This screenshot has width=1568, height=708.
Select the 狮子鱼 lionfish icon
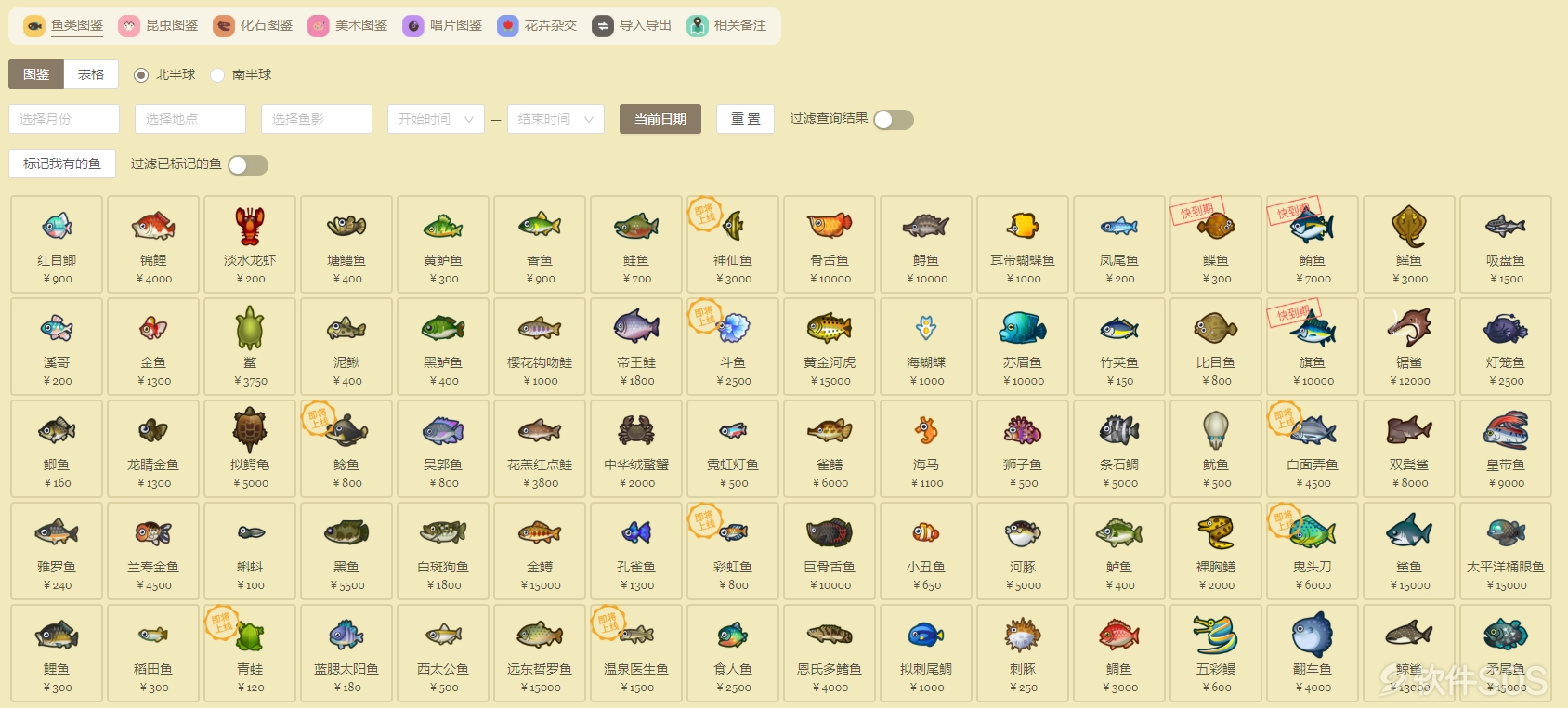(1023, 430)
